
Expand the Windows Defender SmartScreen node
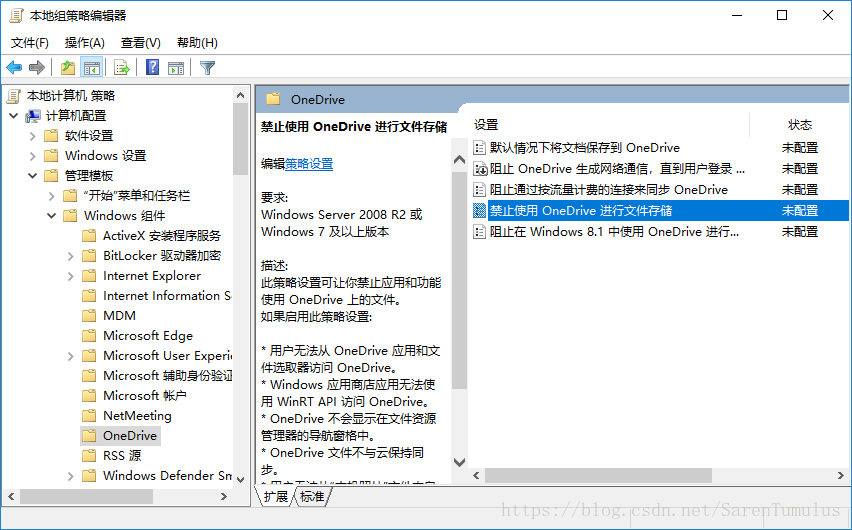coord(71,476)
